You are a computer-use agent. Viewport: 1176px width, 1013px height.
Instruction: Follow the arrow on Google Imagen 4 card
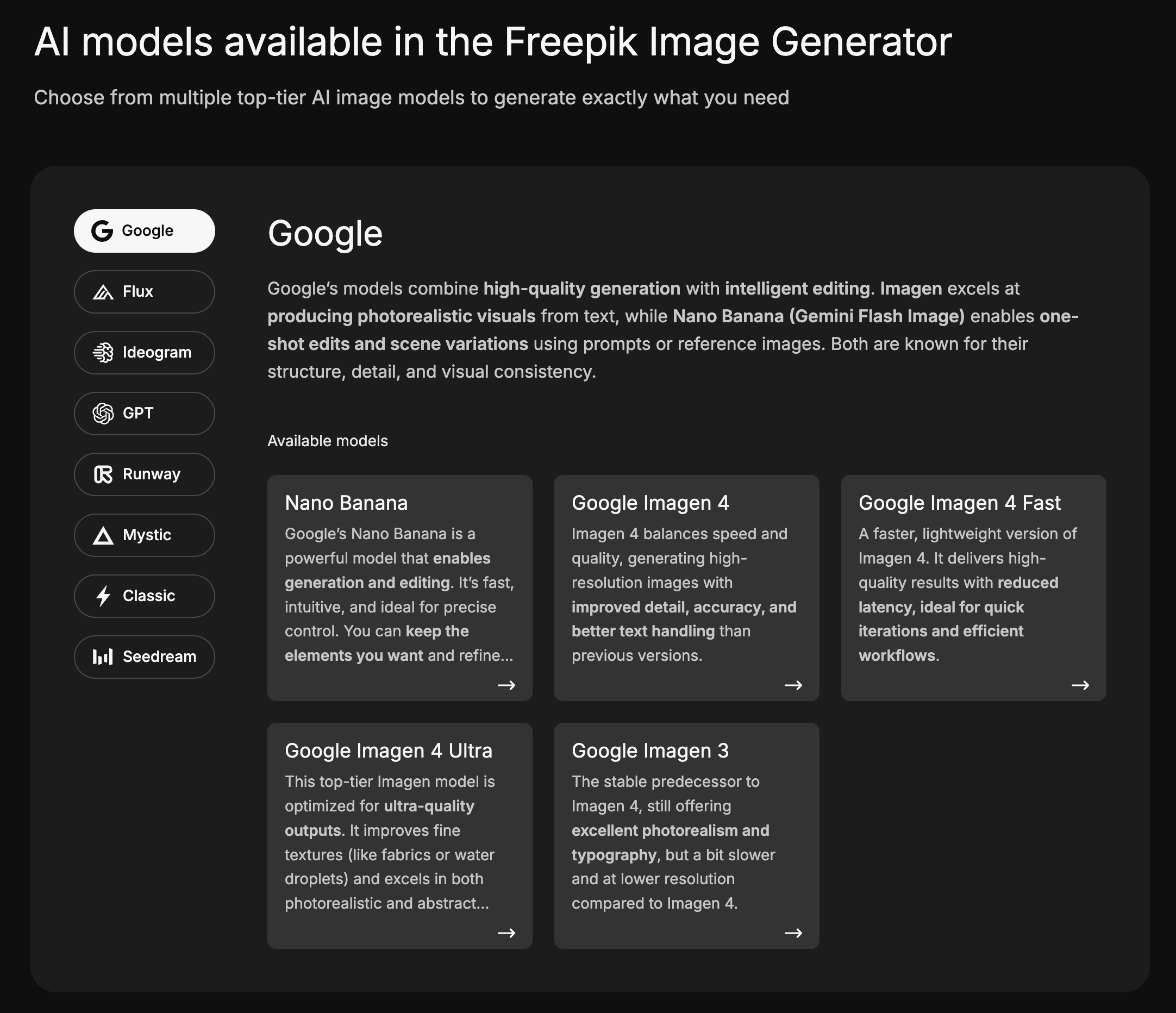point(793,685)
